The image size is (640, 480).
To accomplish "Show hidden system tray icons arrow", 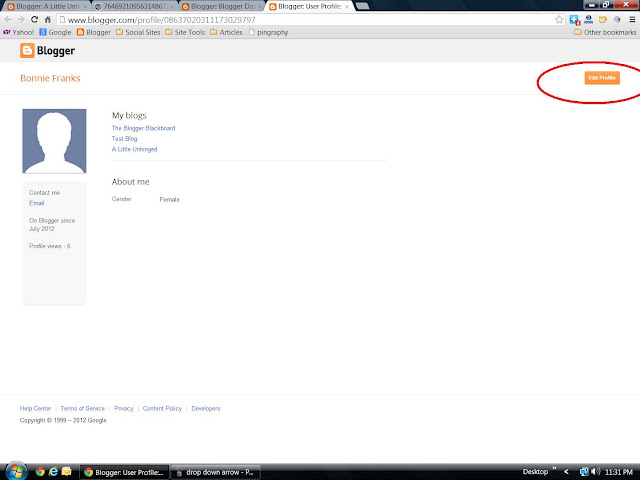I will (566, 472).
